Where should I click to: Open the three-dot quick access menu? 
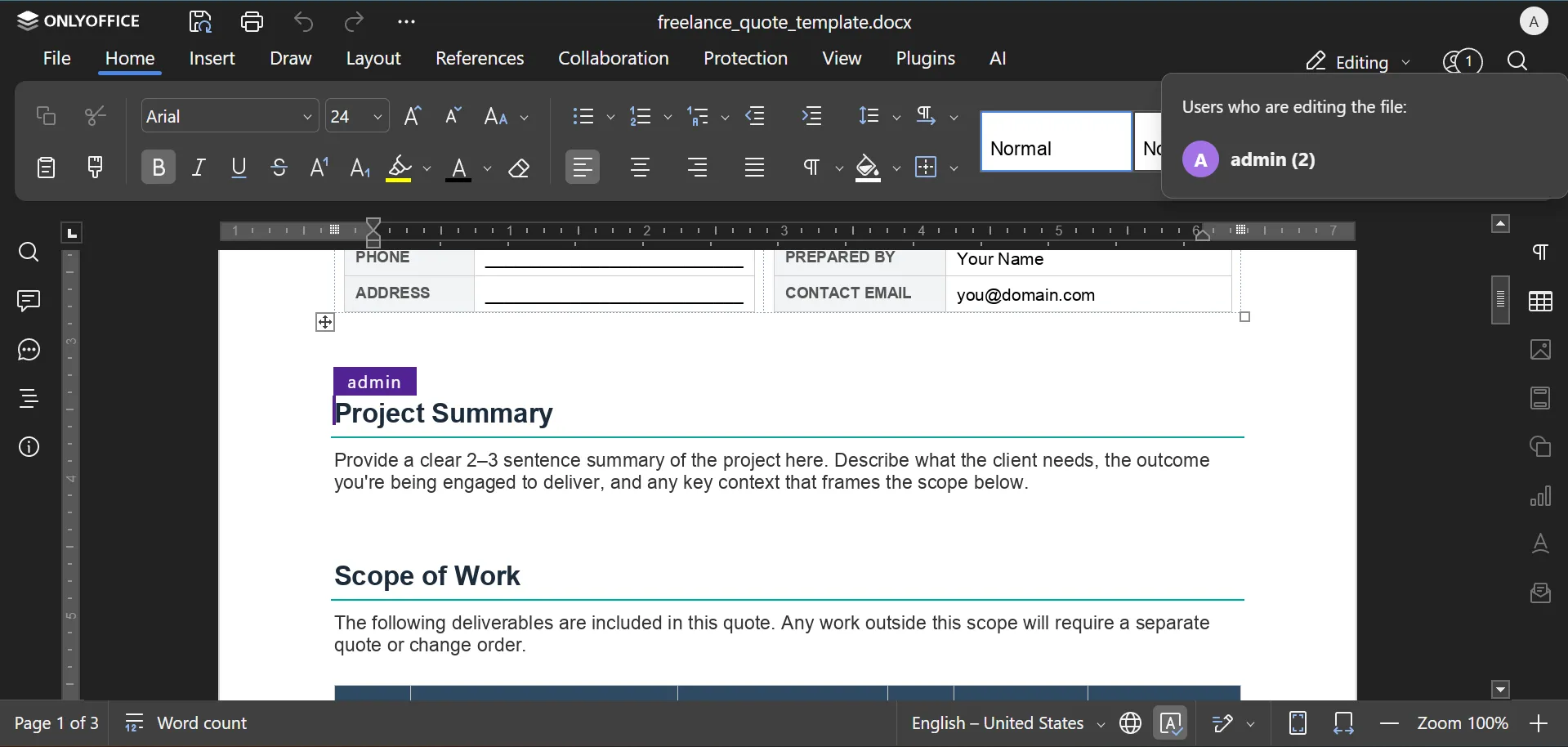(406, 22)
